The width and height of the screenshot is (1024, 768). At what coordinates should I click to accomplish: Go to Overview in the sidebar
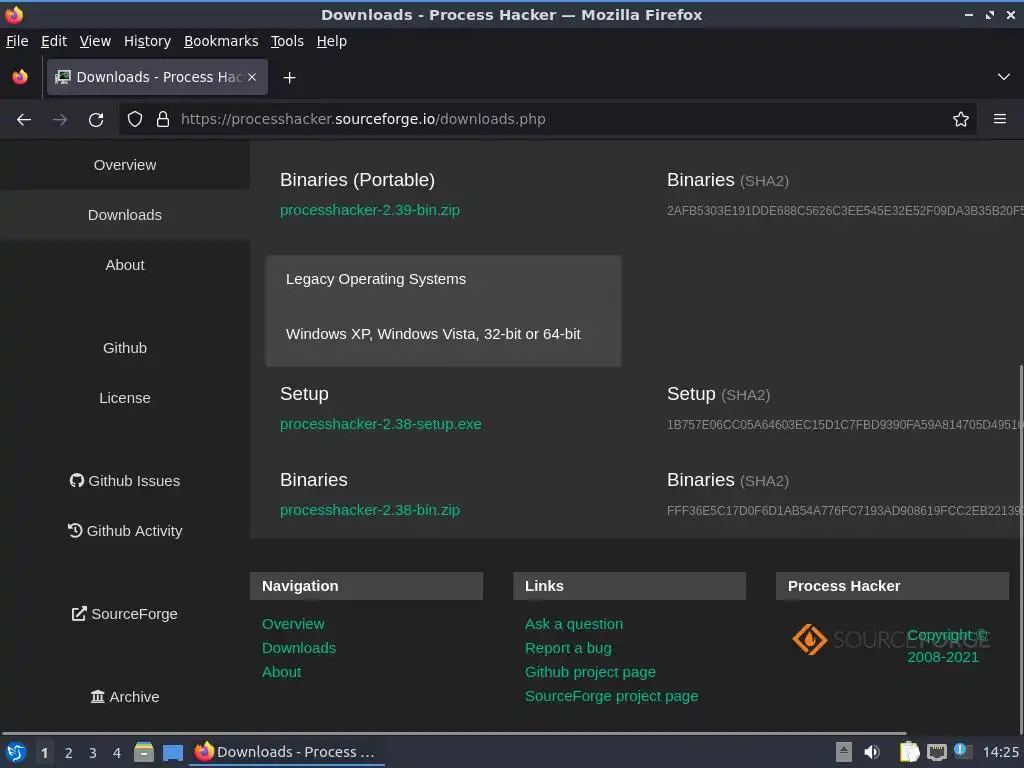tap(125, 165)
